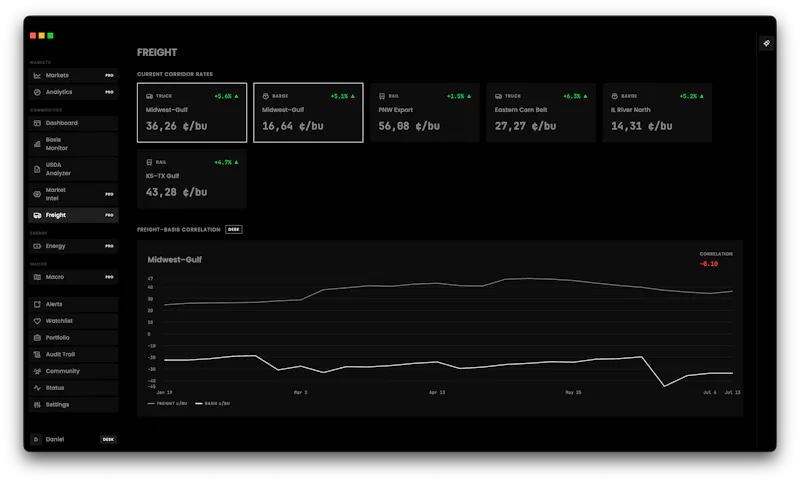800x483 pixels.
Task: Click rail icon on KS-TX Gulf card
Action: click(149, 163)
